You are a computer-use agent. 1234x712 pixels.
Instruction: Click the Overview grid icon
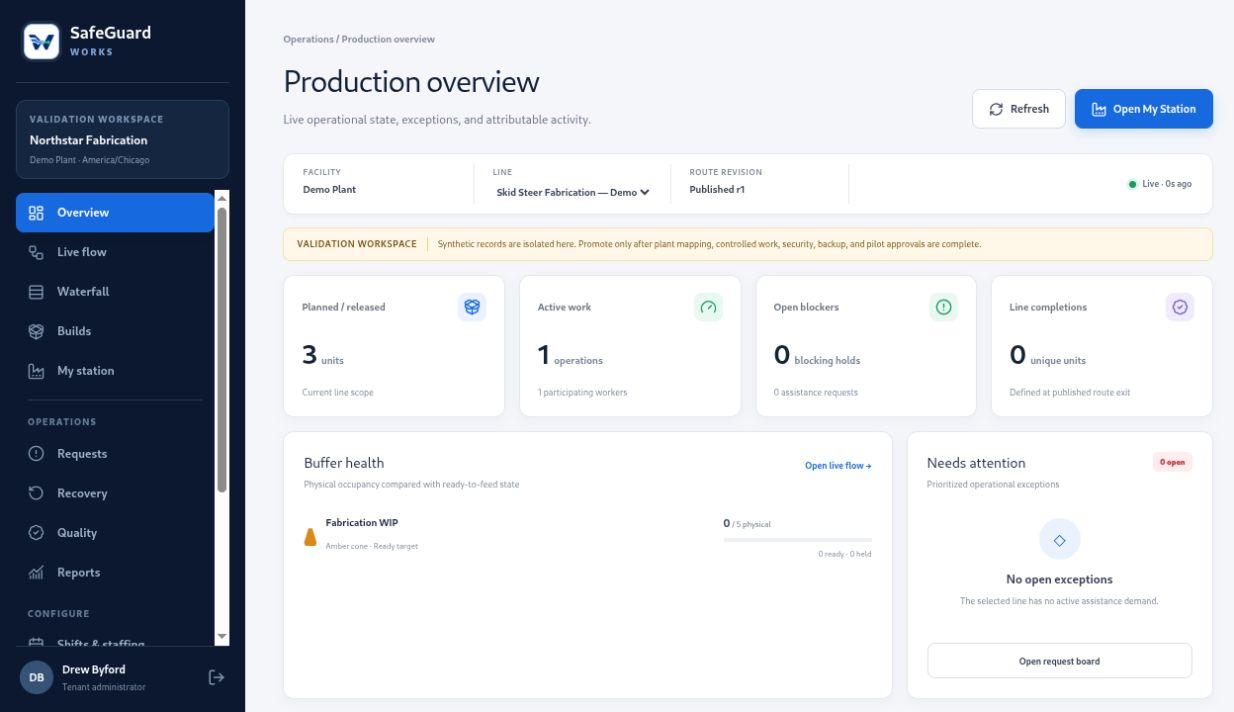tap(36, 212)
